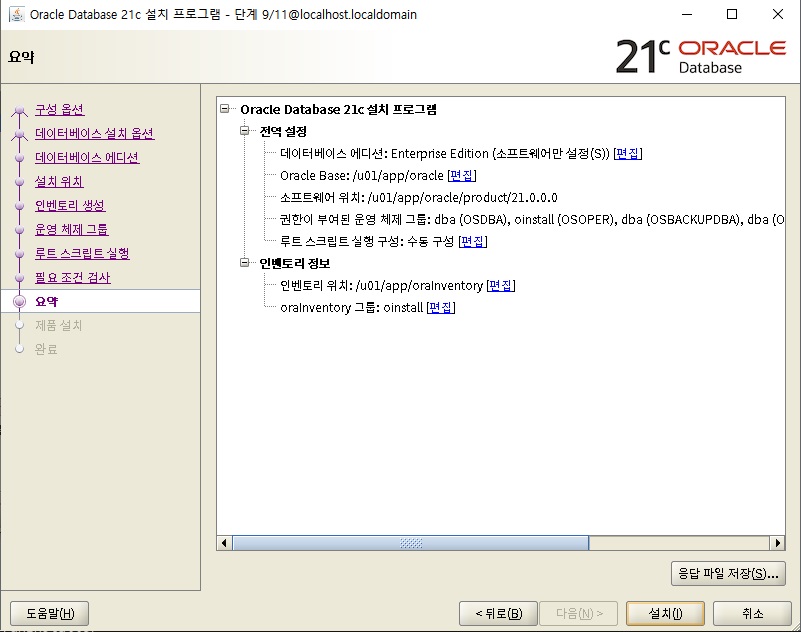
Task: Click step bullet icon beside 필요 조건 검사
Action: click(x=19, y=278)
